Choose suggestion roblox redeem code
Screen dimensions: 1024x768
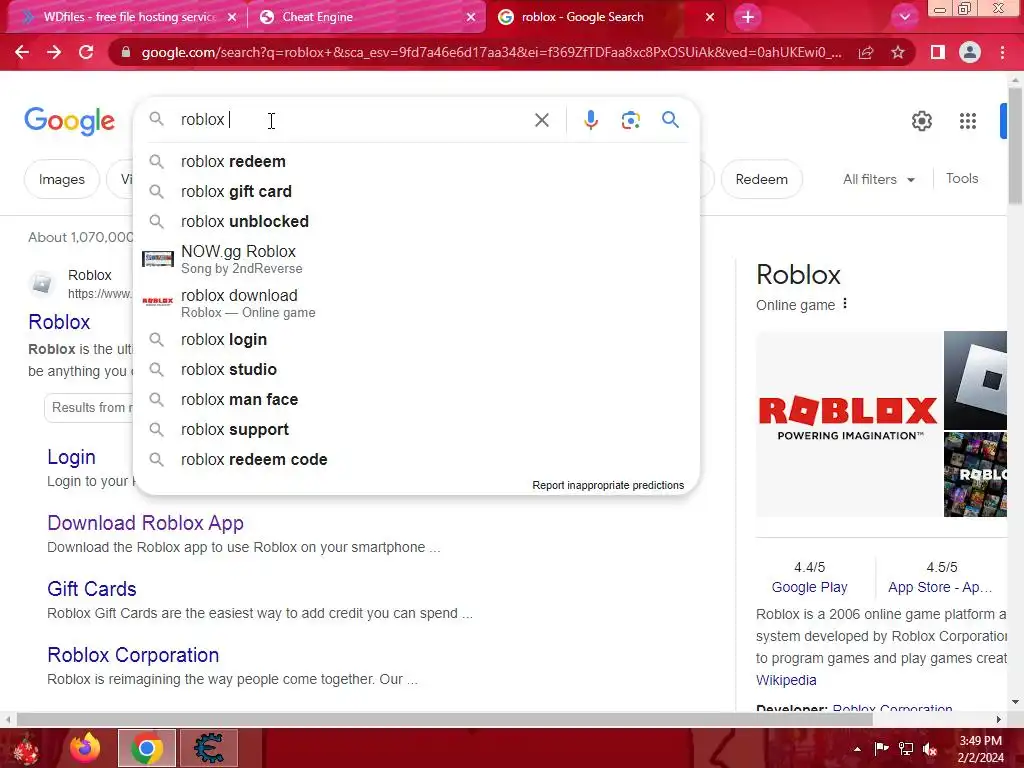pyautogui.click(x=417, y=460)
